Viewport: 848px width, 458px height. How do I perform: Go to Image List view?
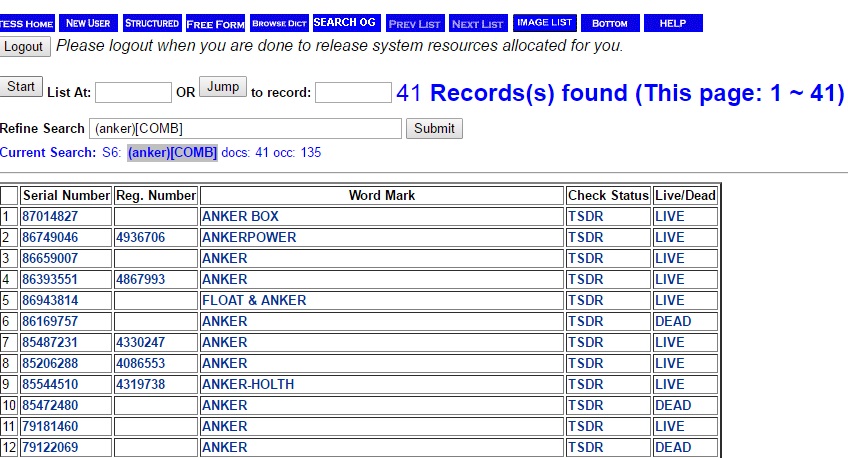pos(544,23)
